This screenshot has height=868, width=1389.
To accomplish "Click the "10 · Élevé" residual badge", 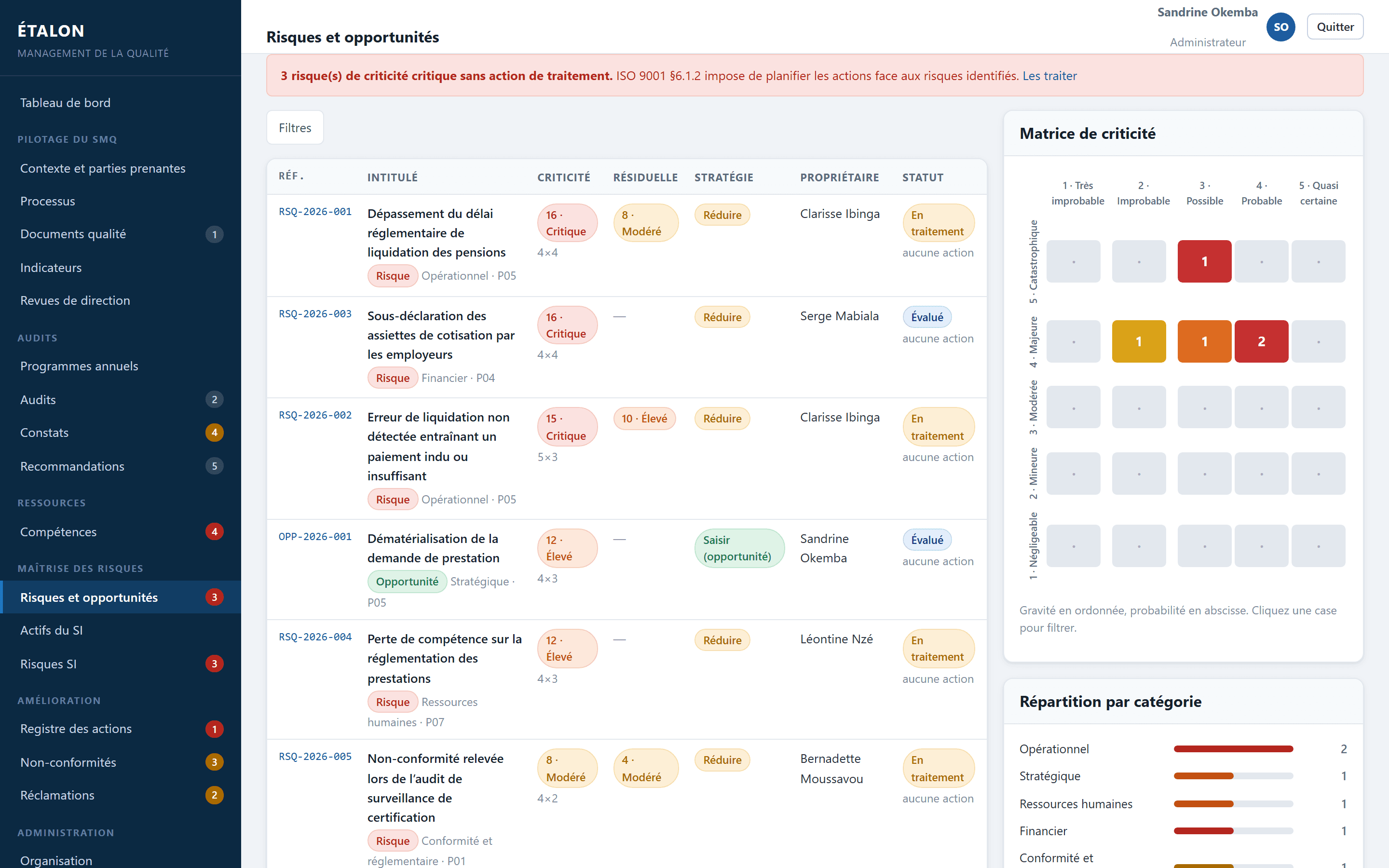I will tap(644, 419).
